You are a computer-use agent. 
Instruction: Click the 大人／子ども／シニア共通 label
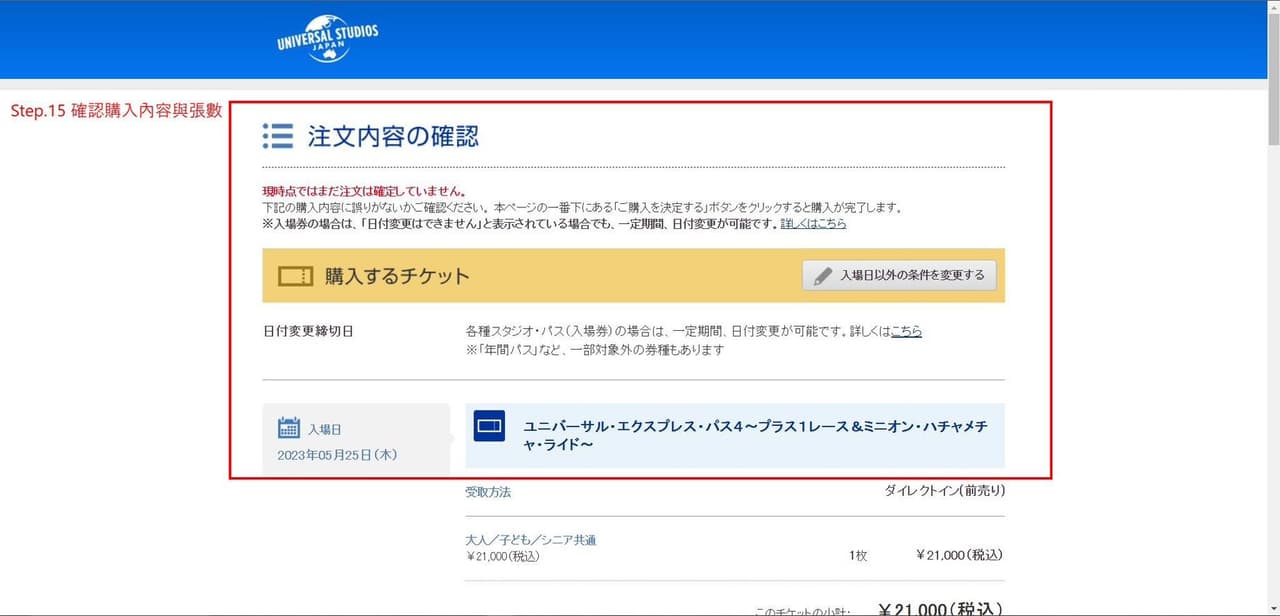pyautogui.click(x=531, y=540)
